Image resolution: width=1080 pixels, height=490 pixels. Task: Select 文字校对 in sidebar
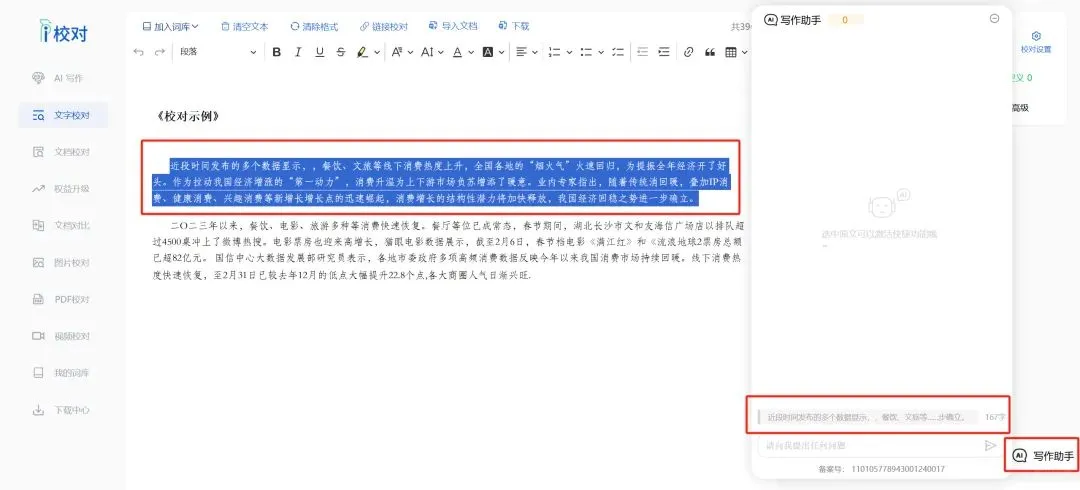(x=63, y=115)
